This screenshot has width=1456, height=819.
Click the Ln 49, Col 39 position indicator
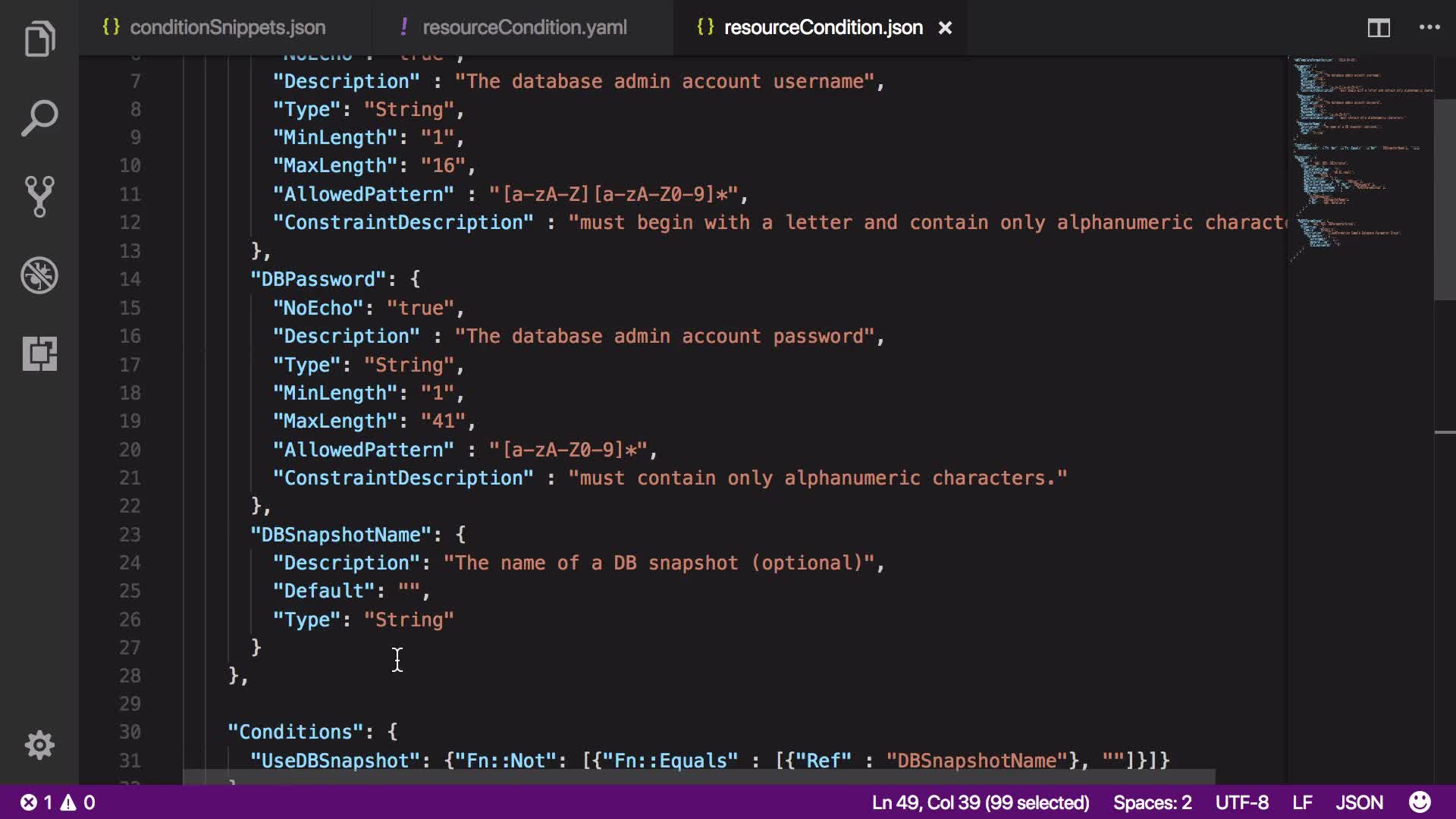[x=980, y=802]
